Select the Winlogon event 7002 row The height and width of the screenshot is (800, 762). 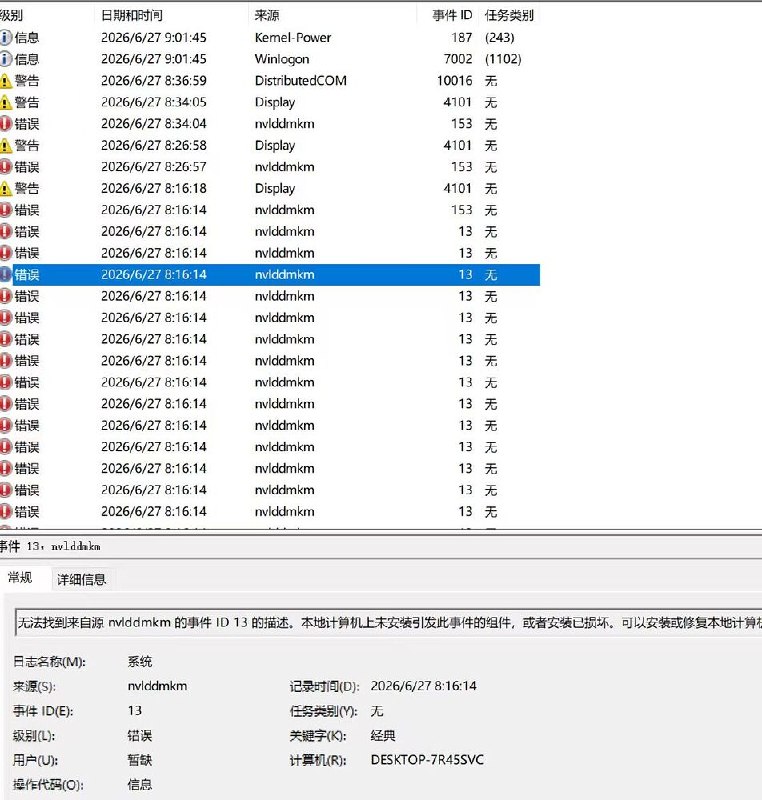point(270,59)
